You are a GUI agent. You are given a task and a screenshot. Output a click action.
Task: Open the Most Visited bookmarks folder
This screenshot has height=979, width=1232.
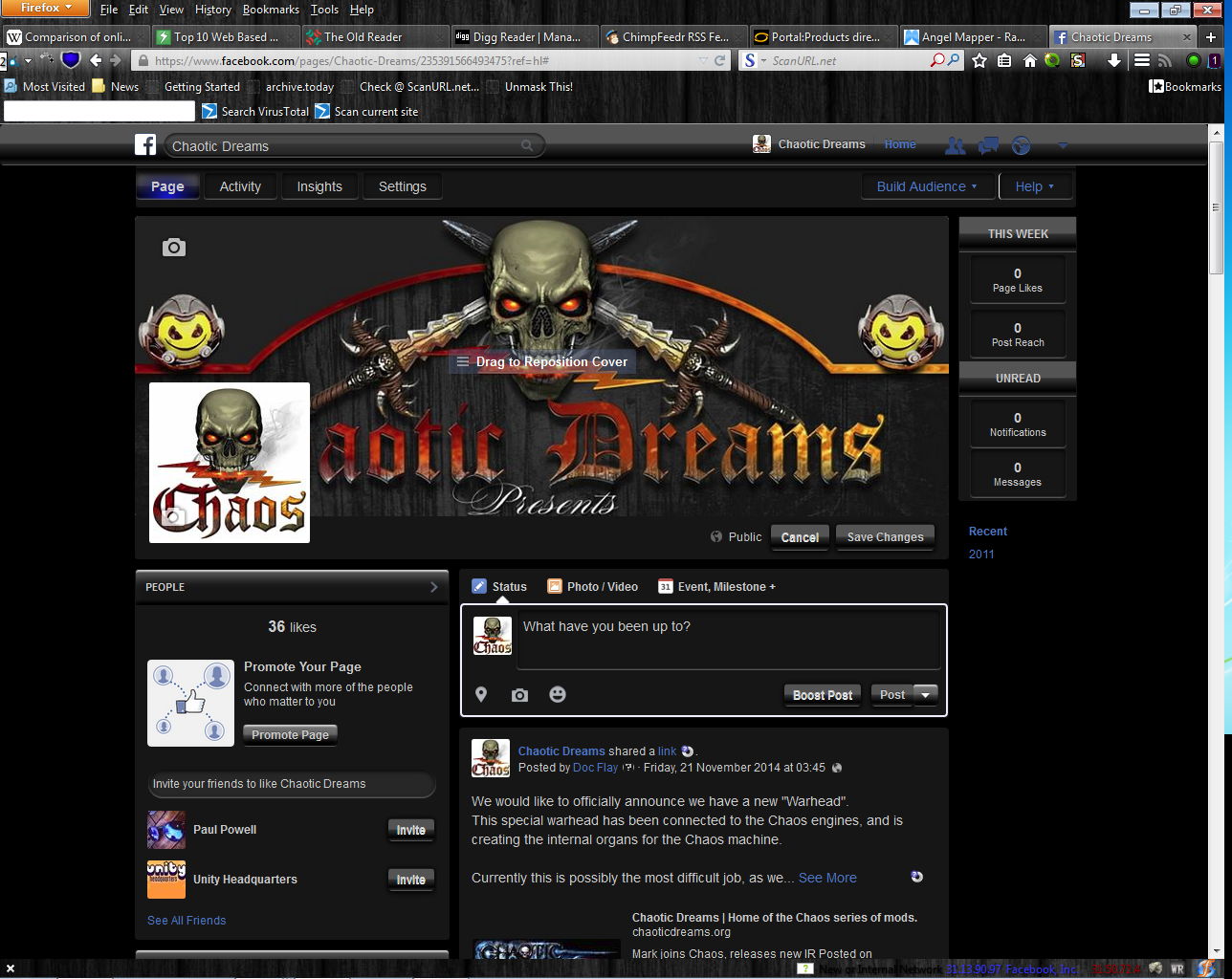point(45,86)
